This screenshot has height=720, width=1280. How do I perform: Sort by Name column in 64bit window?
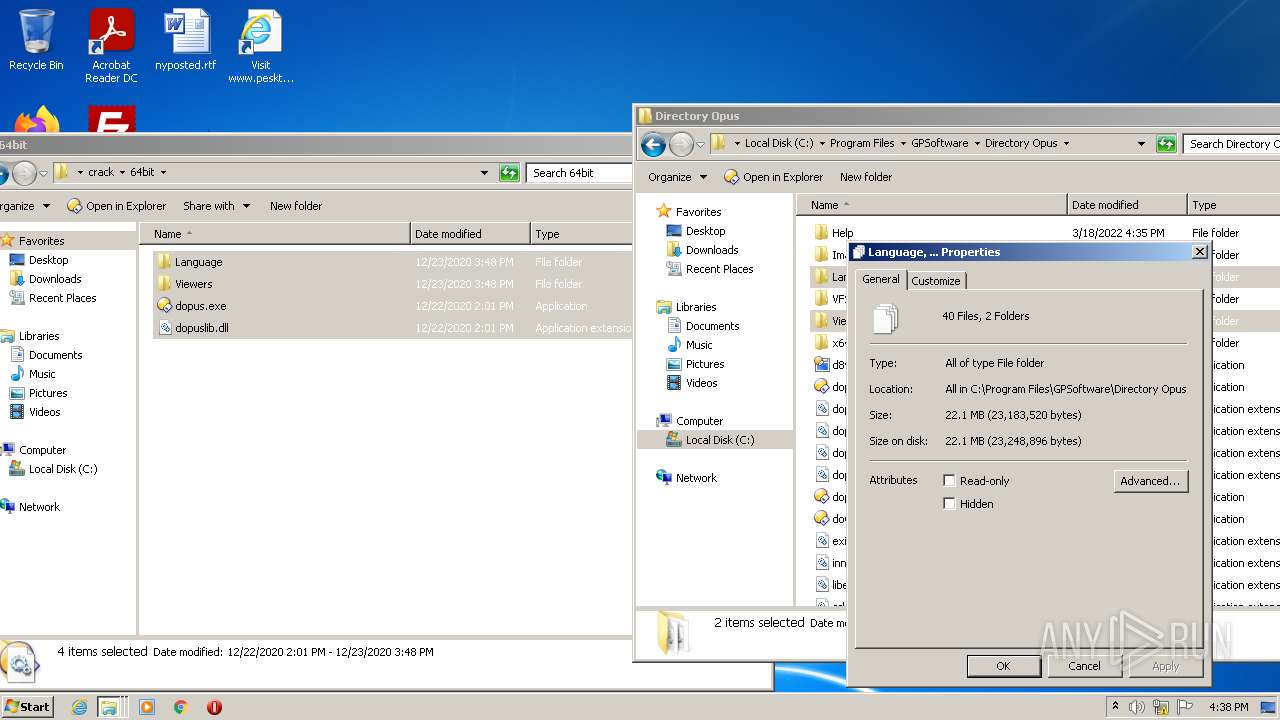tap(274, 234)
